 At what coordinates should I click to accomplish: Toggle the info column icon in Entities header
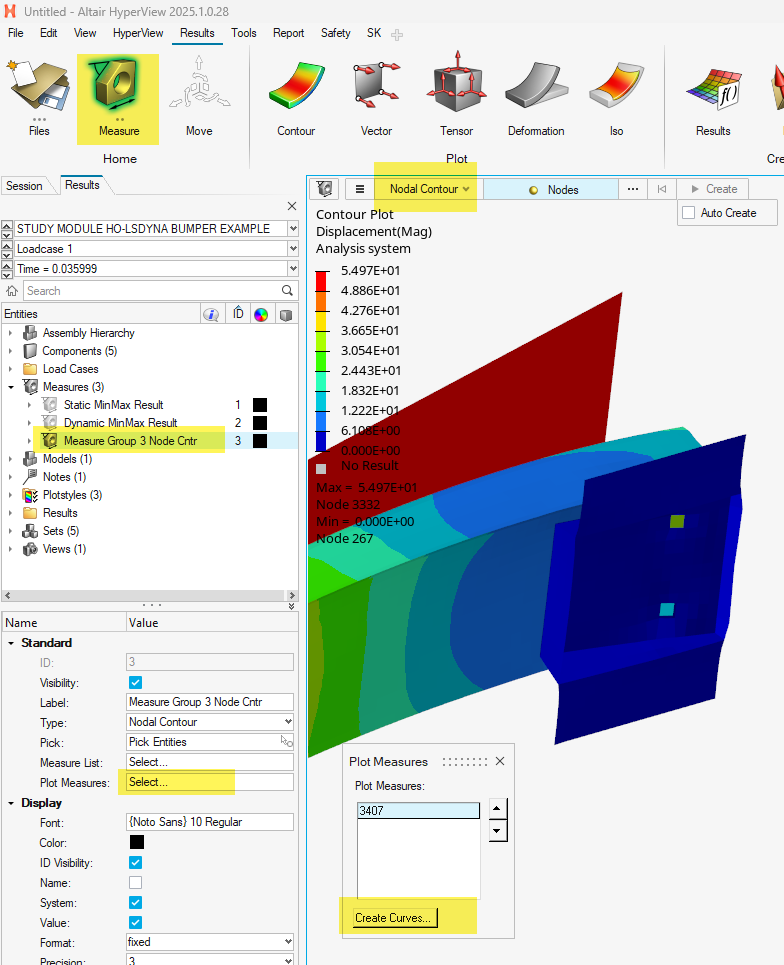211,314
